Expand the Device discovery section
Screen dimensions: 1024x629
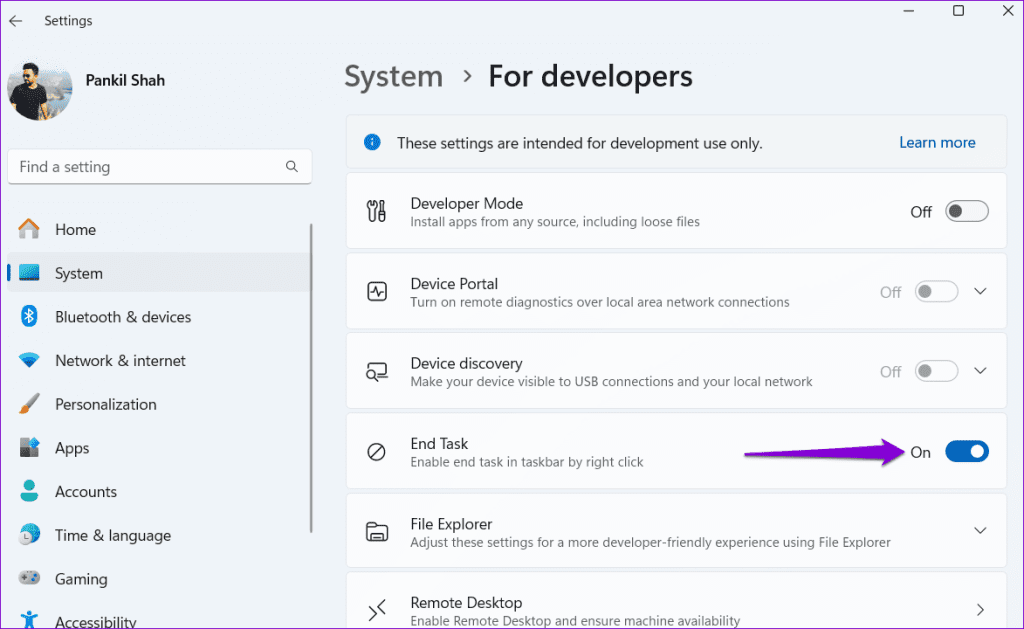pyautogui.click(x=980, y=370)
